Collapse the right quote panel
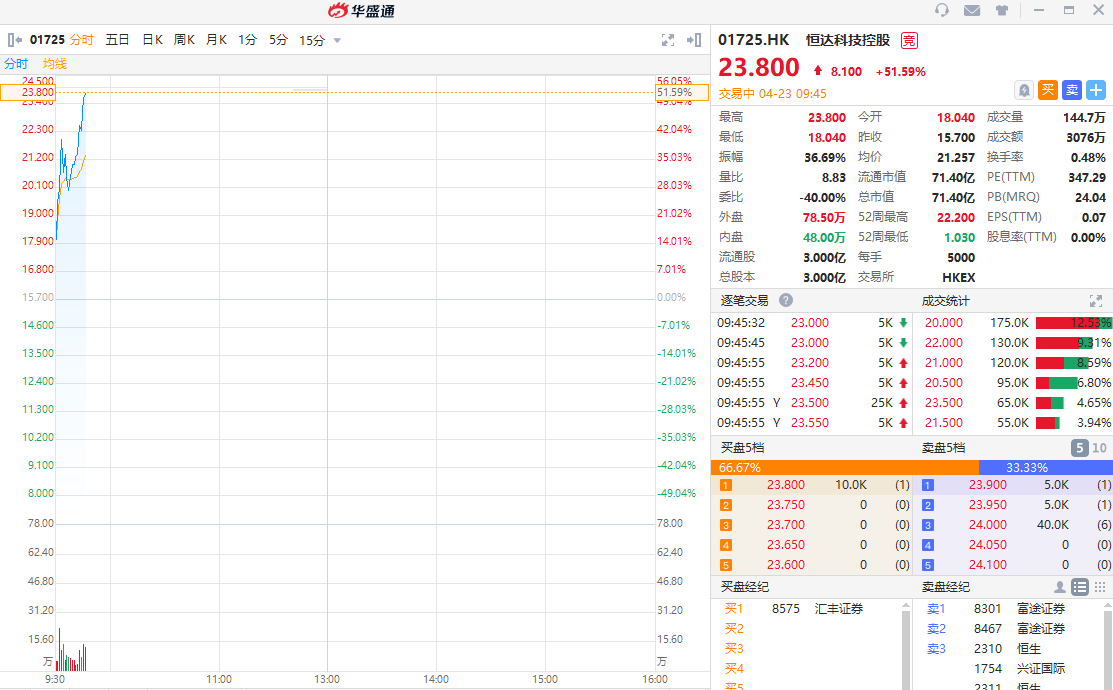This screenshot has width=1113, height=690. (695, 40)
